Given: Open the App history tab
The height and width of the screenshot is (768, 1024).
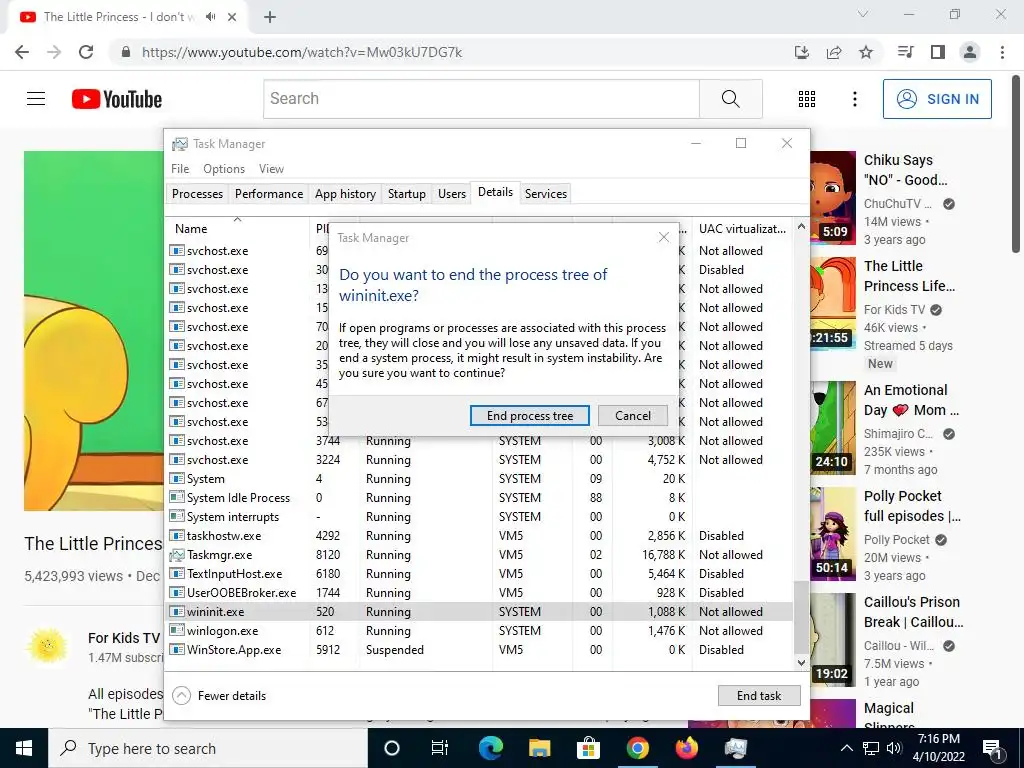Looking at the screenshot, I should coord(345,194).
